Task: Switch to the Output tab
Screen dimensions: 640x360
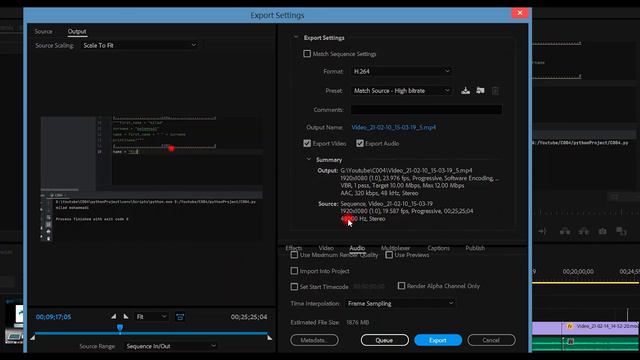Action: pyautogui.click(x=77, y=31)
